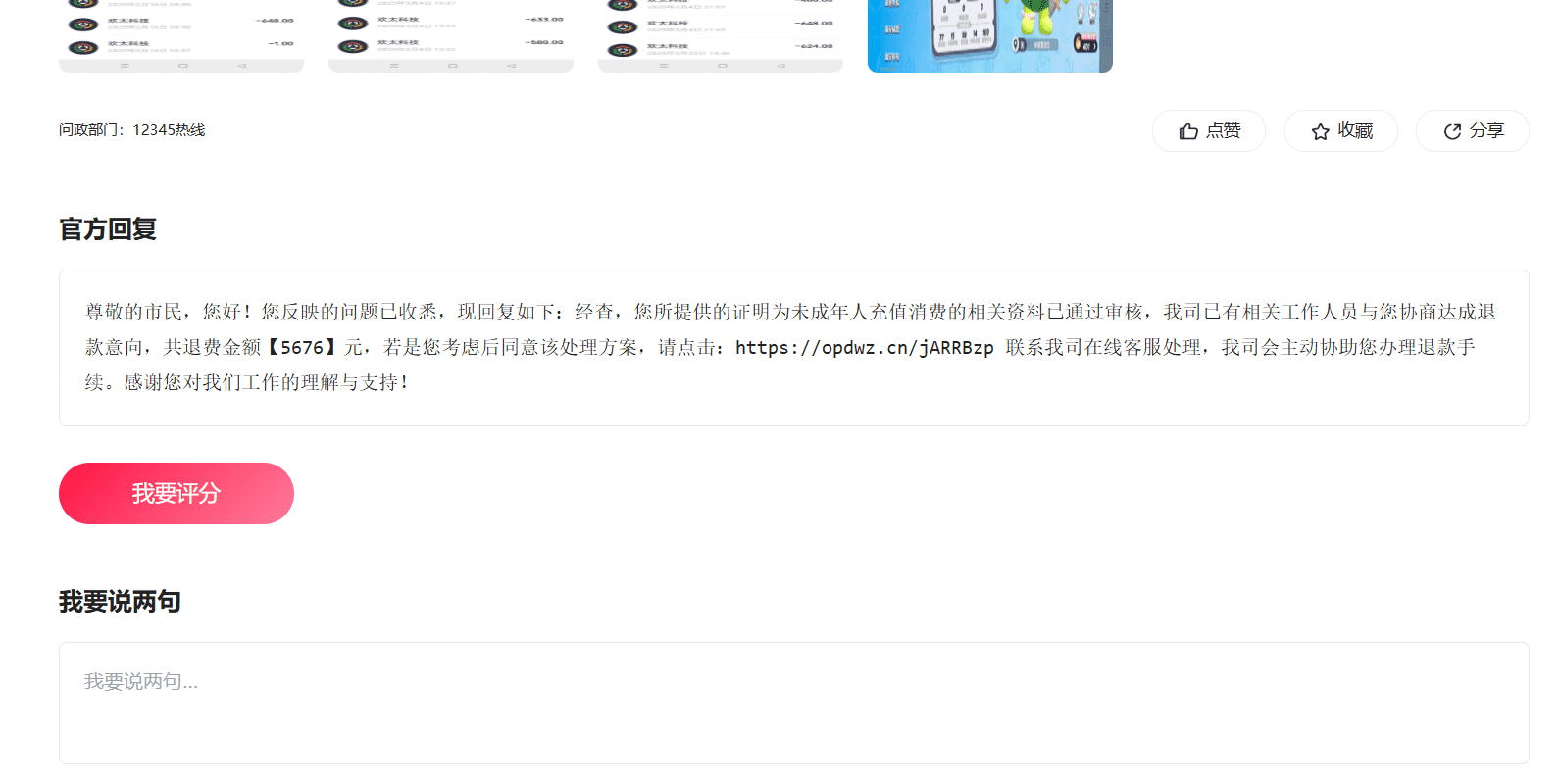The width and height of the screenshot is (1559, 784).
Task: Click the thumbs-up icon for 点赞
Action: [1188, 131]
